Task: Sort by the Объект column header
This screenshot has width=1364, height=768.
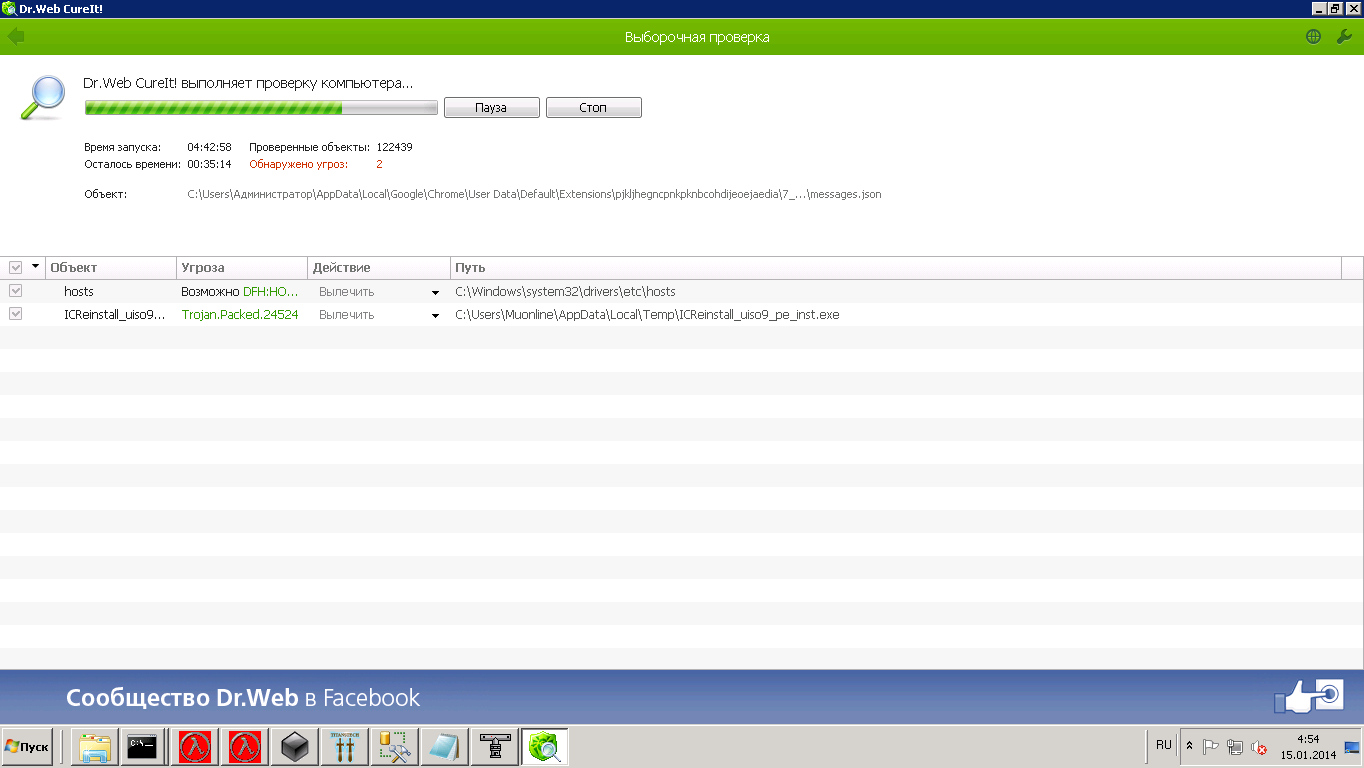Action: [x=111, y=268]
